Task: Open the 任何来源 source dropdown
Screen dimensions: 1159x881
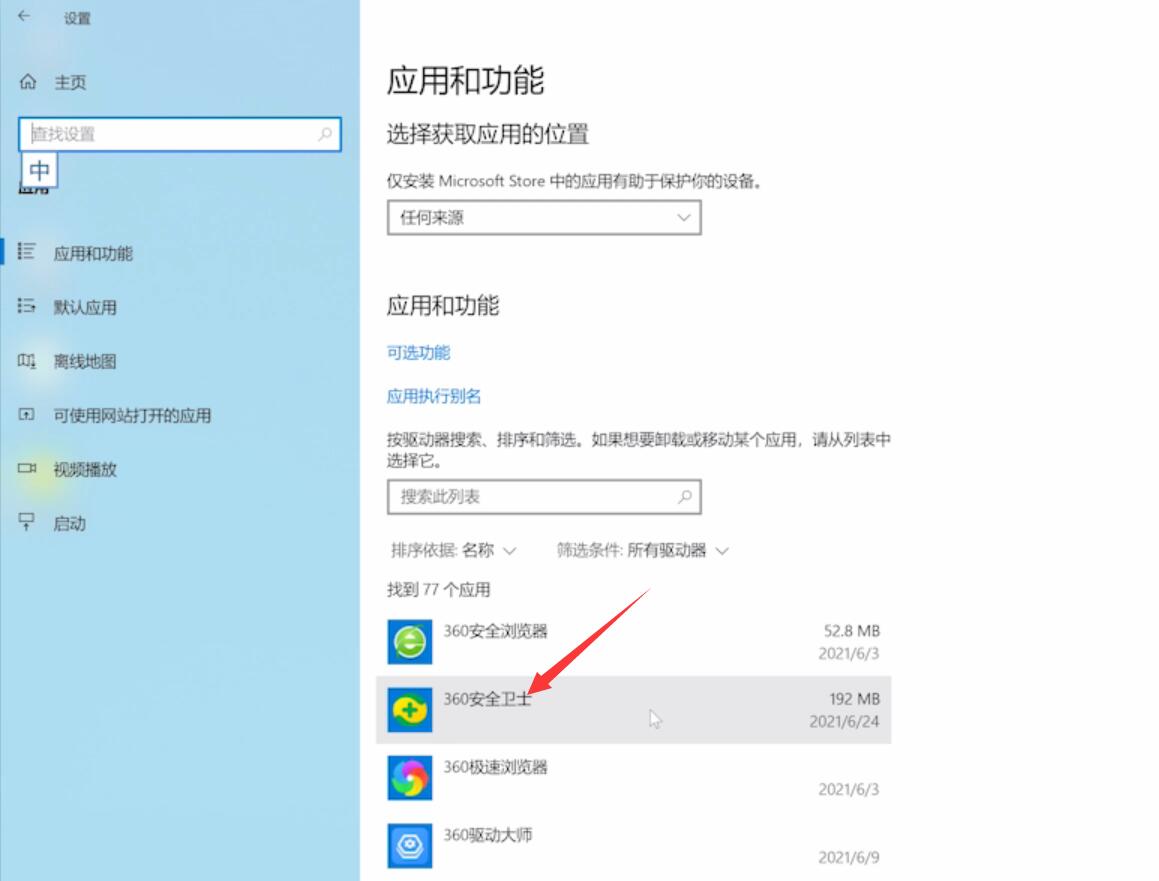Action: click(544, 218)
